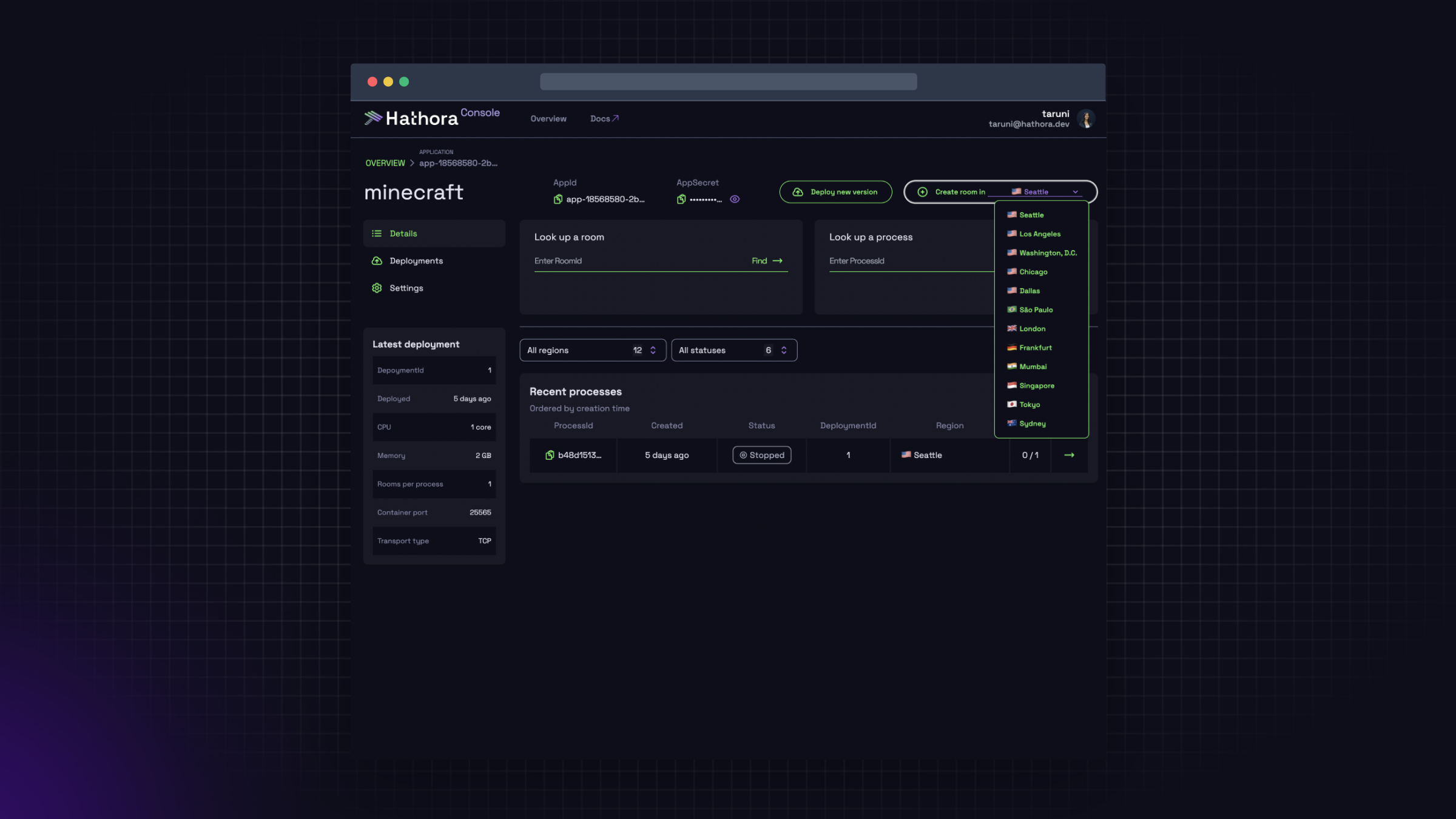The height and width of the screenshot is (819, 1456).
Task: Choose Dallas in region list
Action: [1042, 291]
